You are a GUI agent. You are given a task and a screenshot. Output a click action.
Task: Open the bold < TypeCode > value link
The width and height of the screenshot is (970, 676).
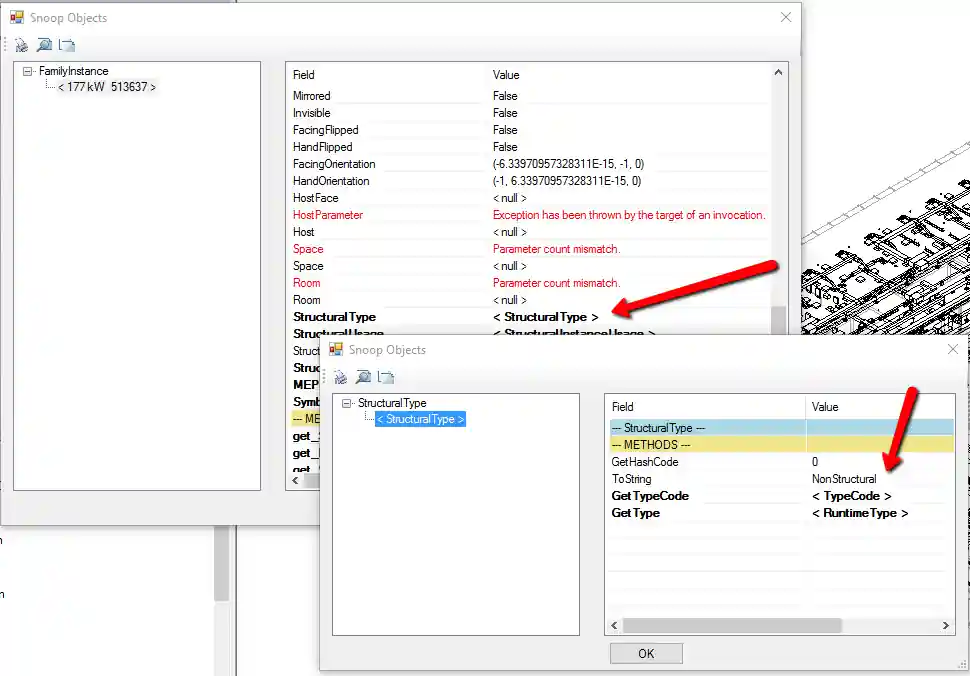pyautogui.click(x=851, y=496)
